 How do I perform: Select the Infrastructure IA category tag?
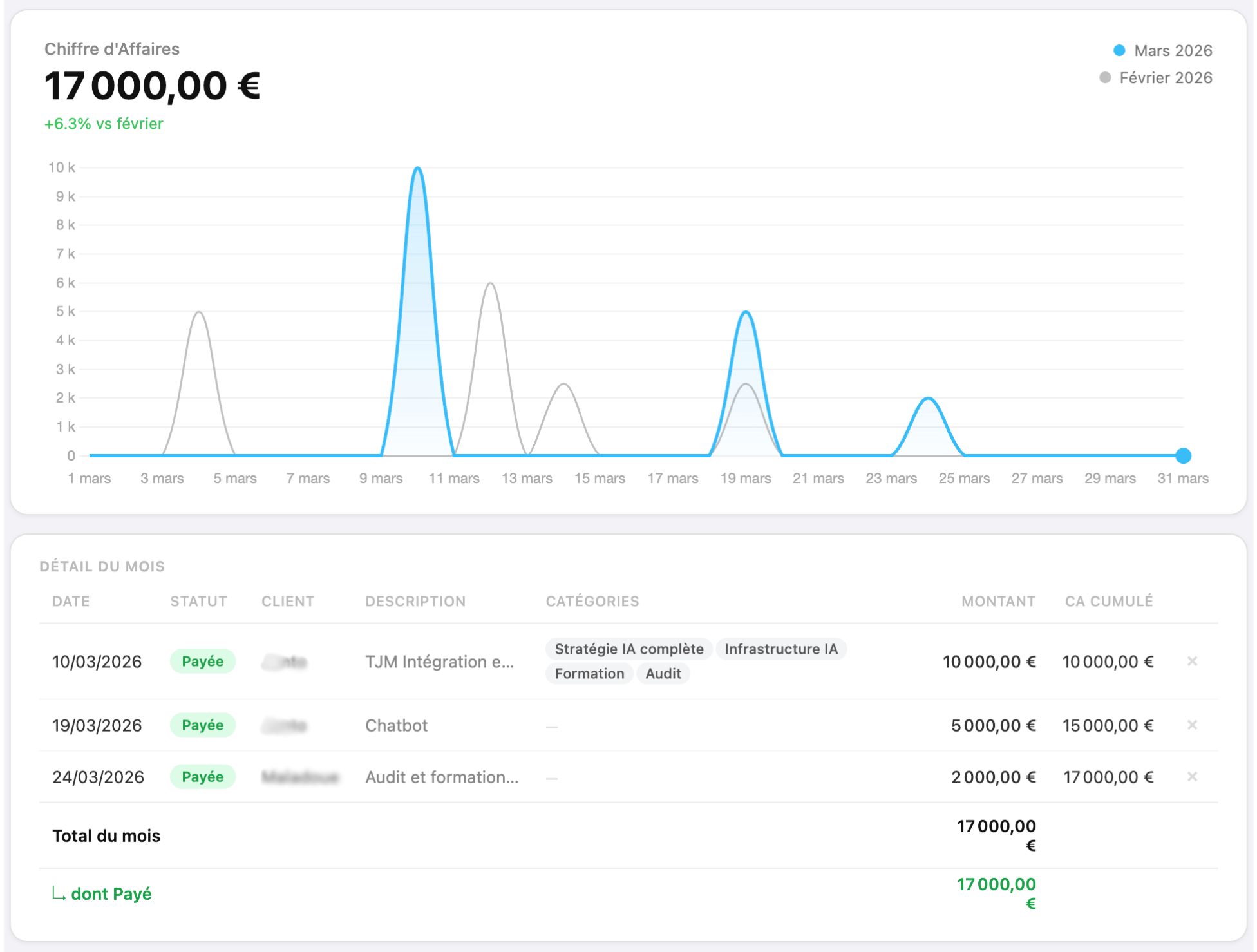pyautogui.click(x=780, y=649)
